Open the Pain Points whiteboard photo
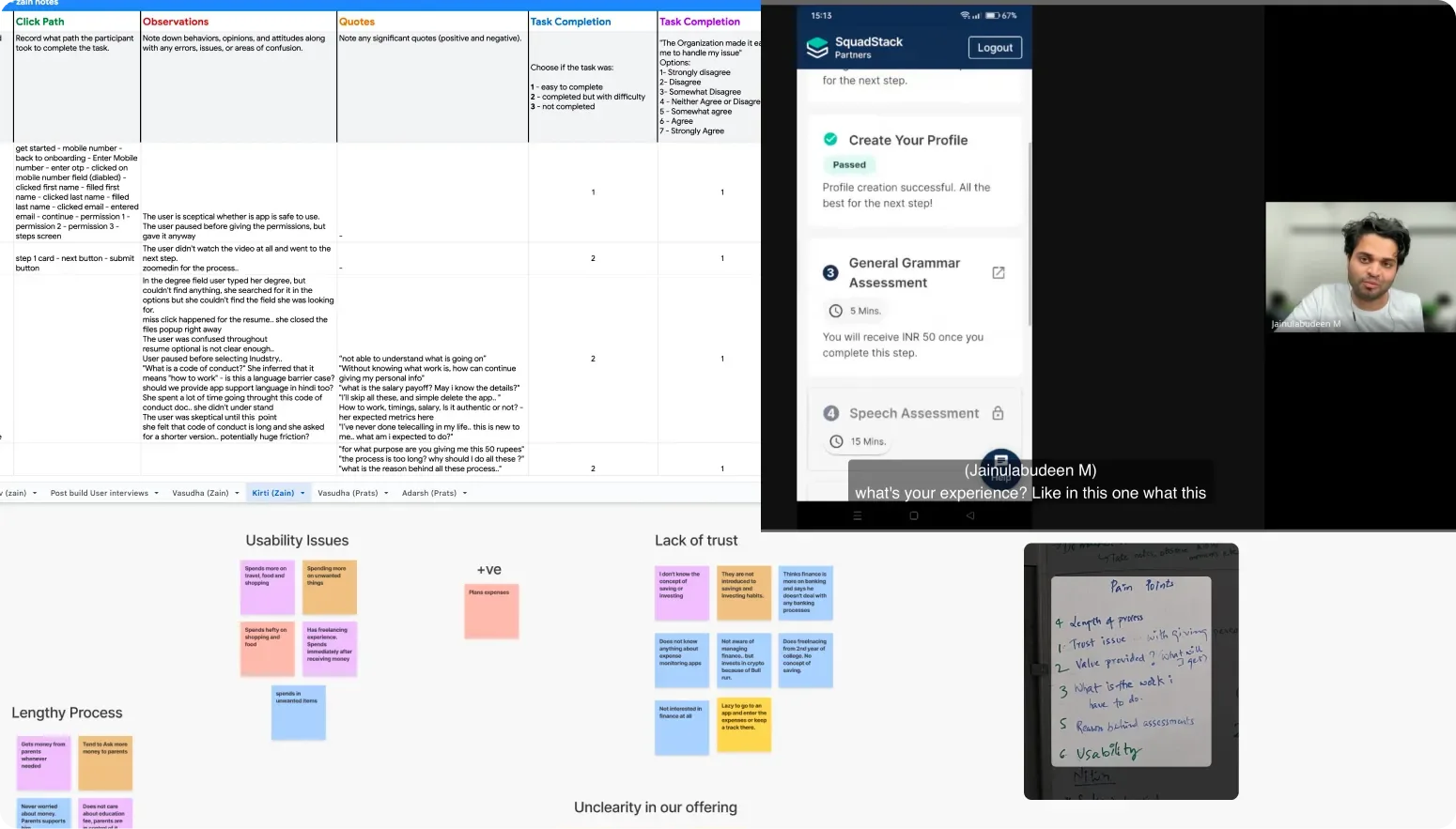The height and width of the screenshot is (829, 1456). tap(1131, 671)
